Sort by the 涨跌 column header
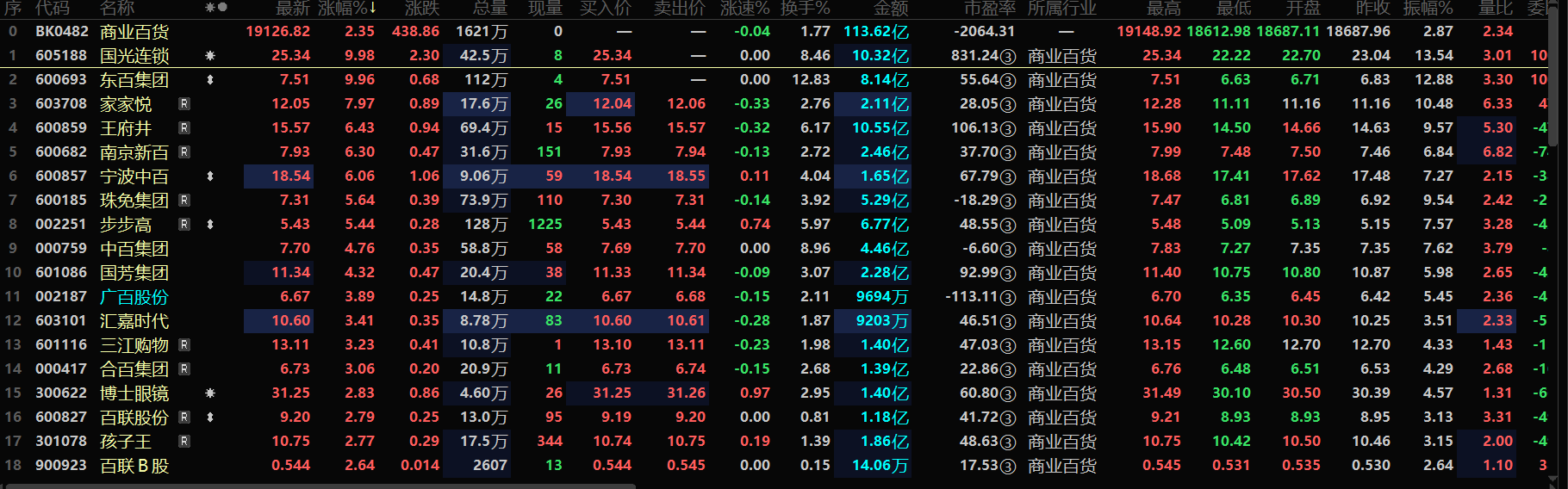The image size is (1568, 489). tap(422, 8)
